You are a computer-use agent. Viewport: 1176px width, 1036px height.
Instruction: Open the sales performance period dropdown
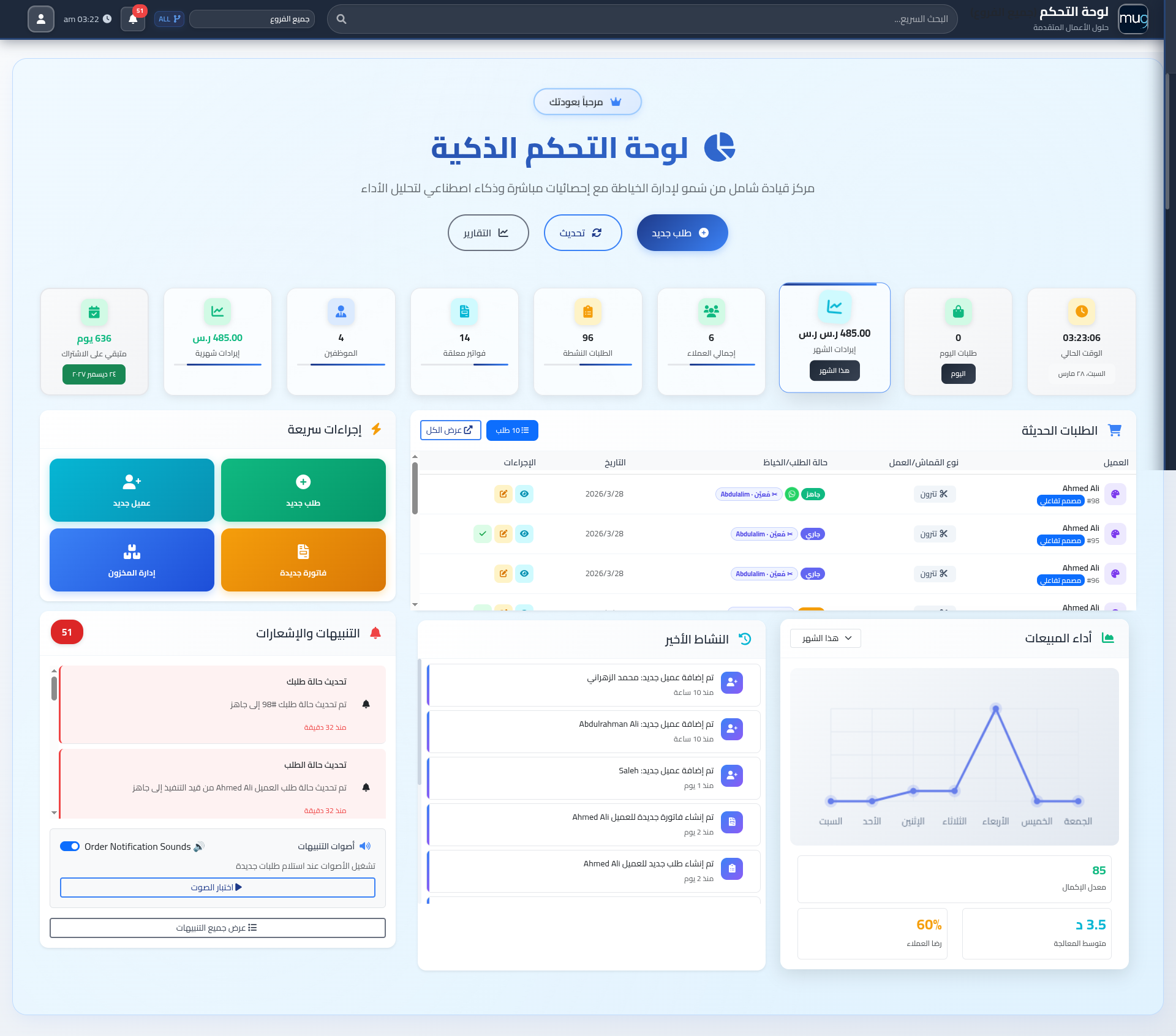826,638
